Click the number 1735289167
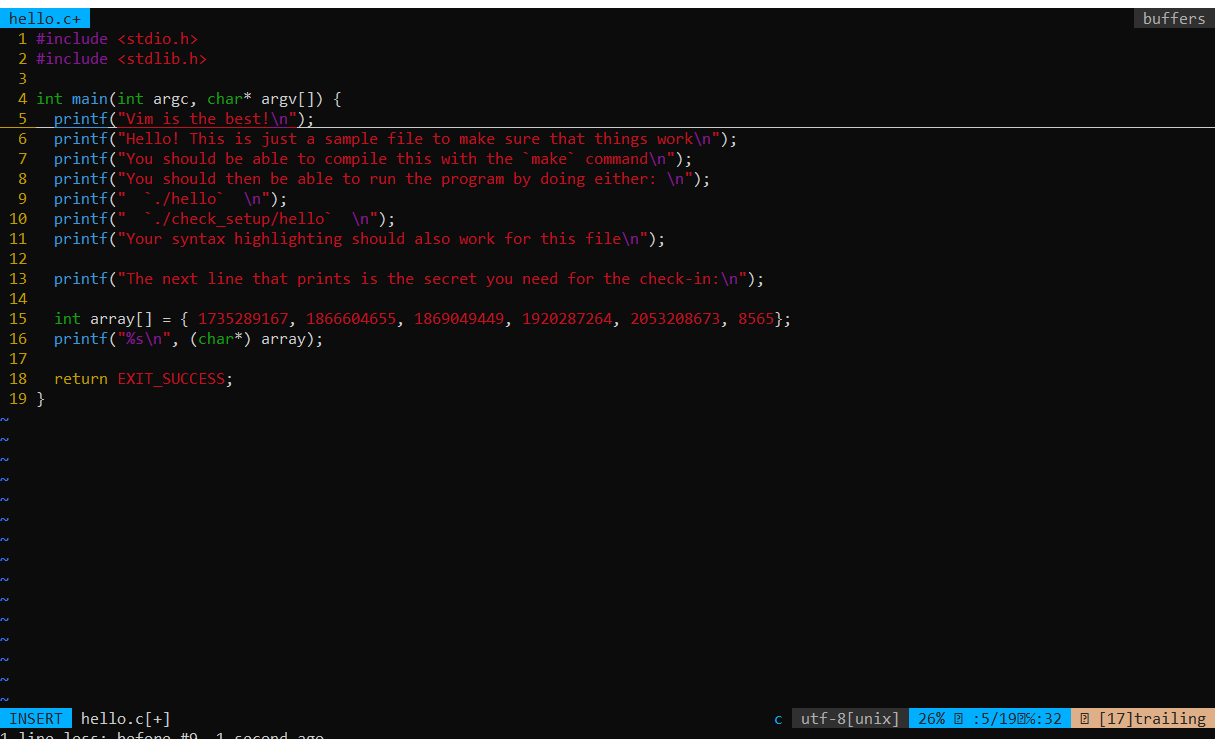Screen dimensions: 1215x739 243,319
